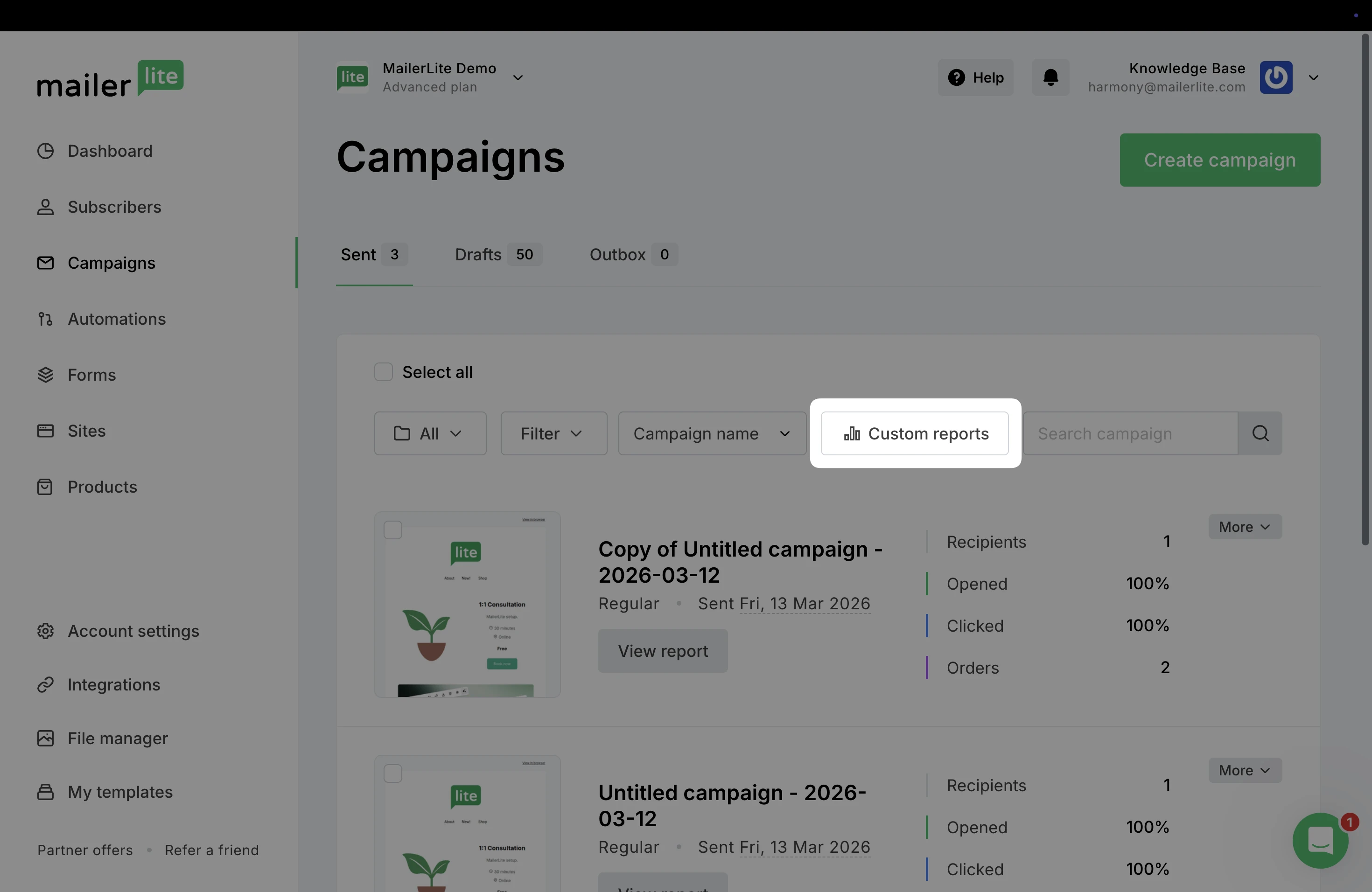Click the Forms layers icon
Screen dimensions: 1372x892
click(x=46, y=375)
